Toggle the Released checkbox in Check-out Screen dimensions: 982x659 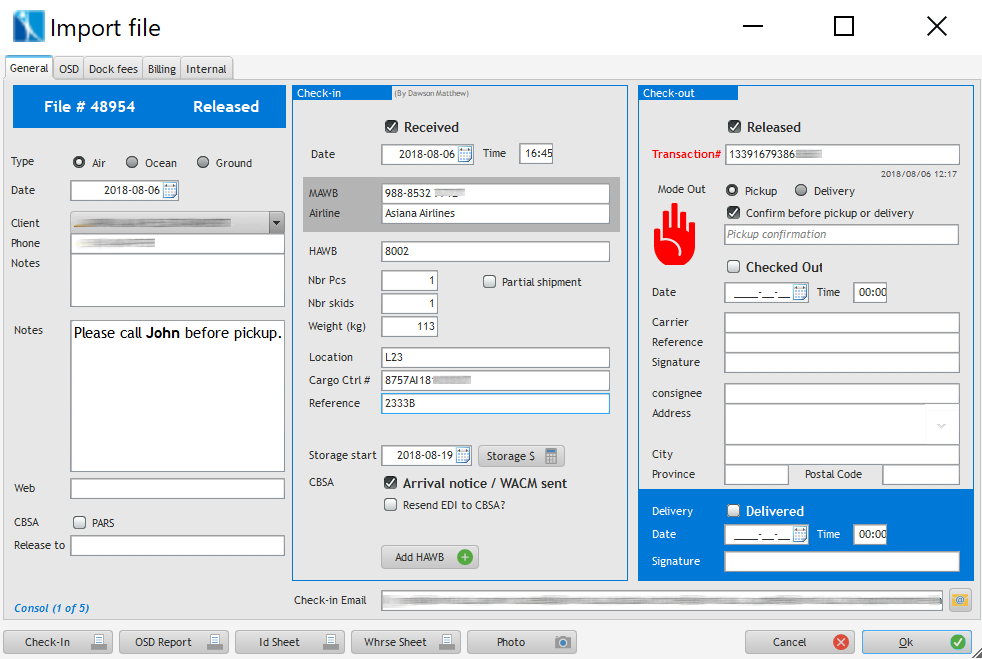pyautogui.click(x=735, y=127)
